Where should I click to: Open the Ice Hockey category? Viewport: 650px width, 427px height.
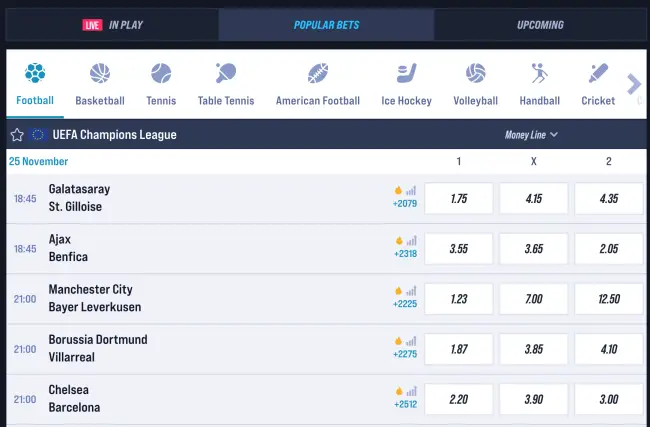[x=407, y=74]
